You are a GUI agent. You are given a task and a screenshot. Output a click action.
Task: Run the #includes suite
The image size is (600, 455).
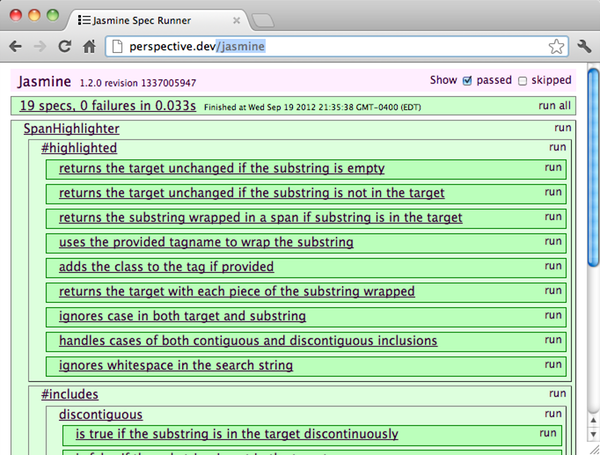[558, 394]
